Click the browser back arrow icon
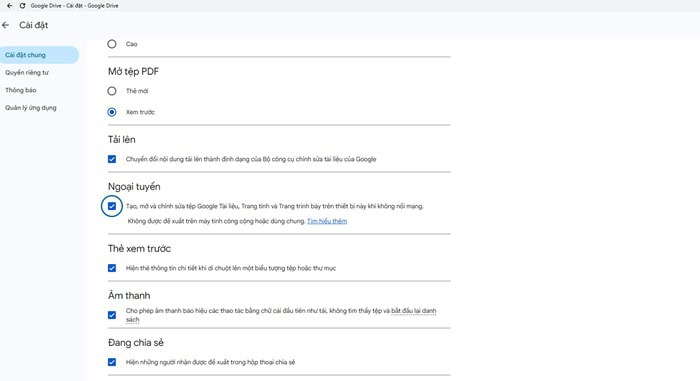 coord(9,6)
